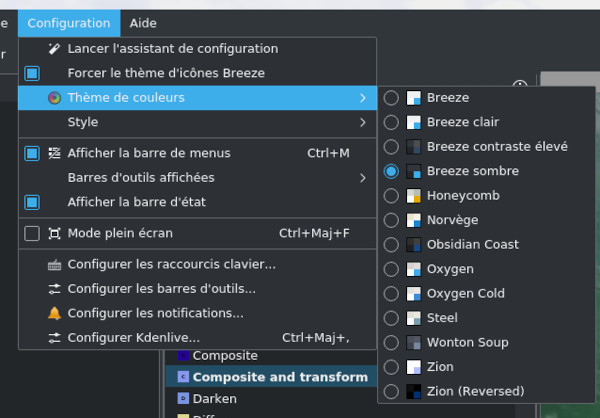This screenshot has width=600, height=418.
Task: Uncheck Afficher la barre de menus checkbox
Action: point(32,153)
